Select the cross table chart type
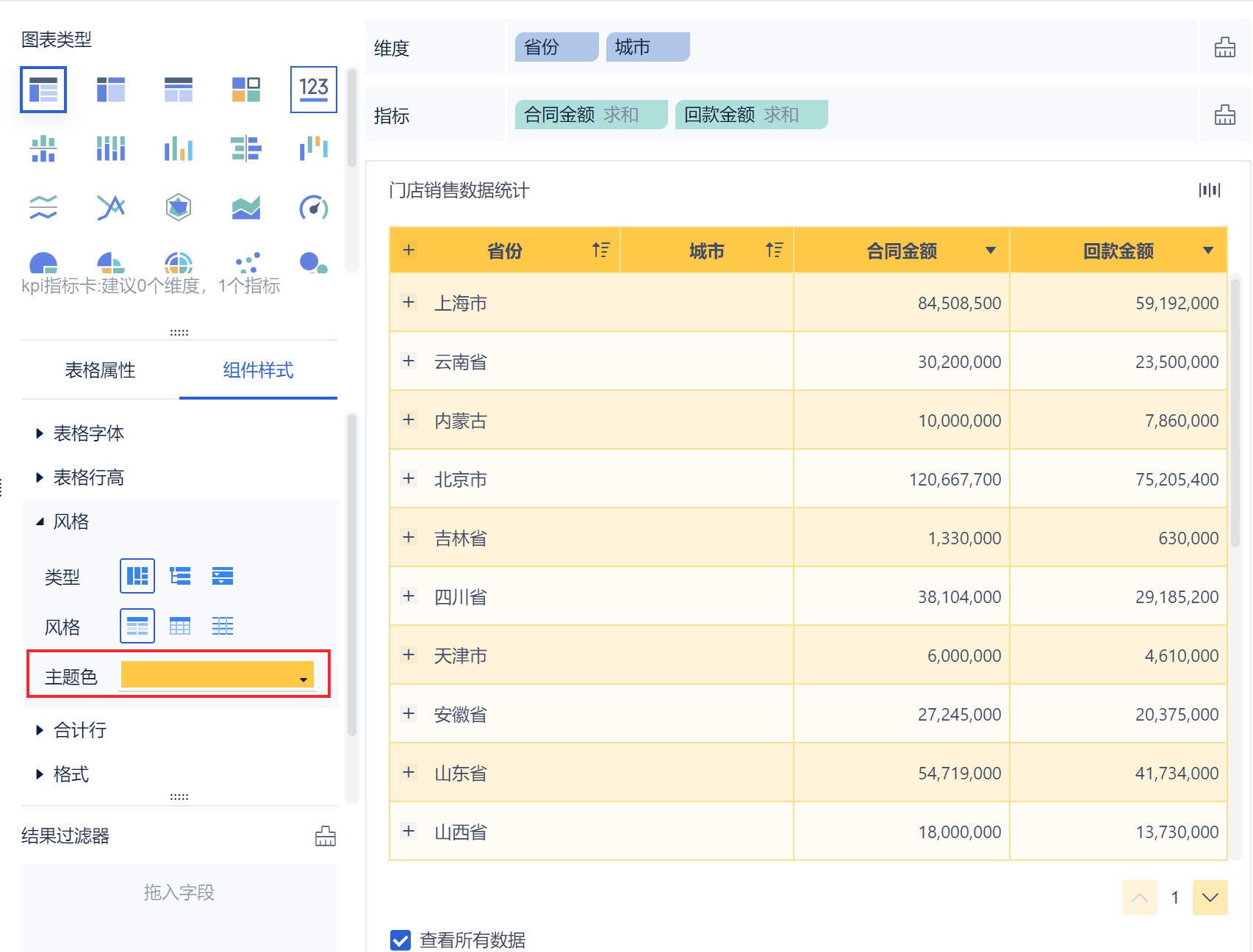Screen dimensions: 1253x952 [x=111, y=90]
